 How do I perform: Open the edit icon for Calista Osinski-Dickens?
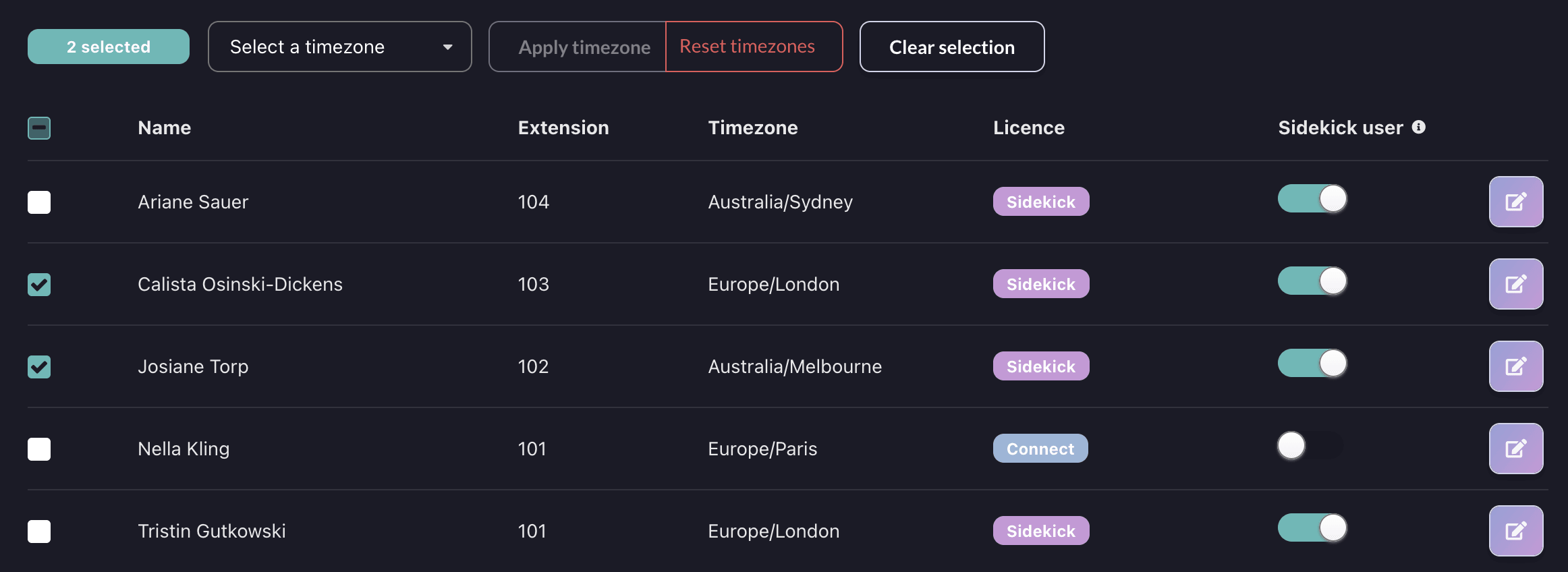point(1515,284)
